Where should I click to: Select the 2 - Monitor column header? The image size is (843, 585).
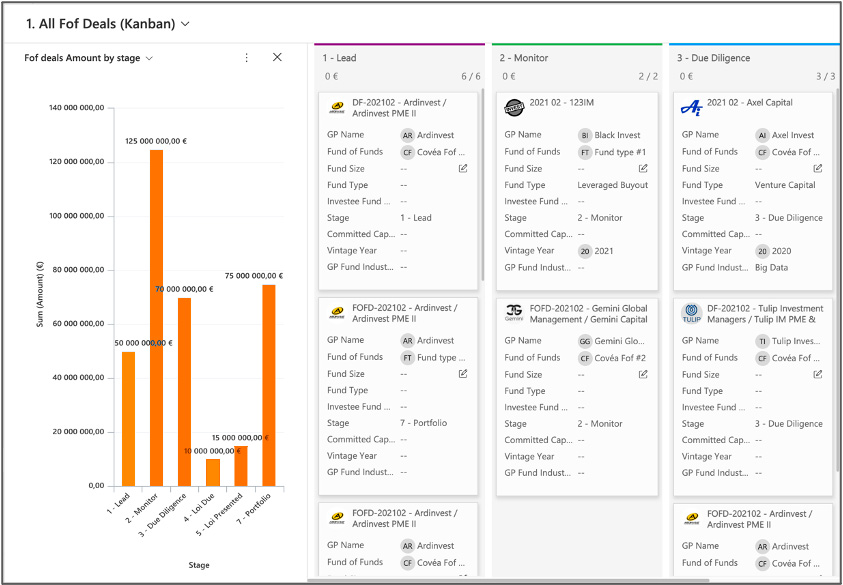pyautogui.click(x=523, y=58)
